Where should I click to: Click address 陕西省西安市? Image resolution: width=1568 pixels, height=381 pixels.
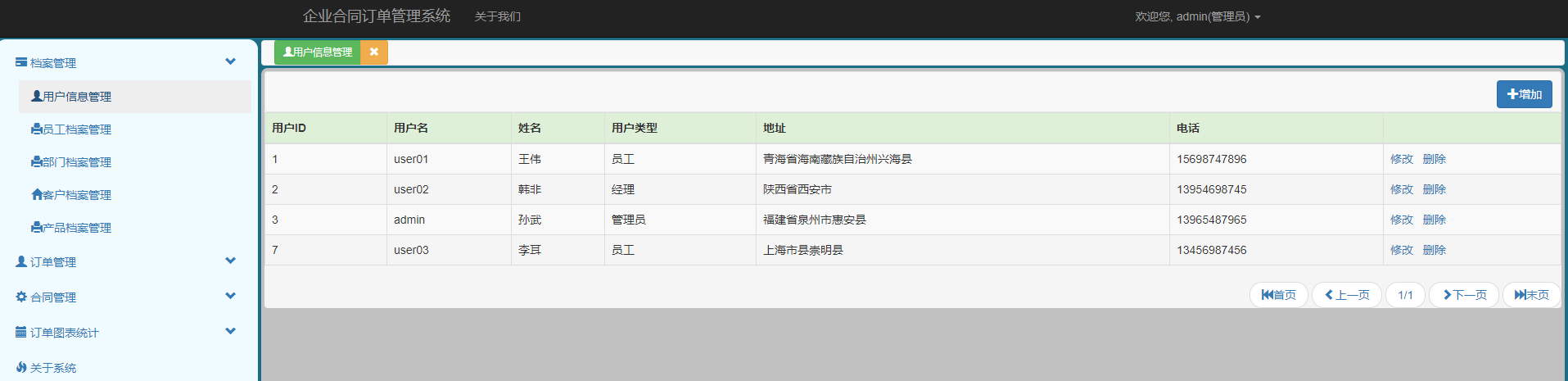click(x=798, y=189)
